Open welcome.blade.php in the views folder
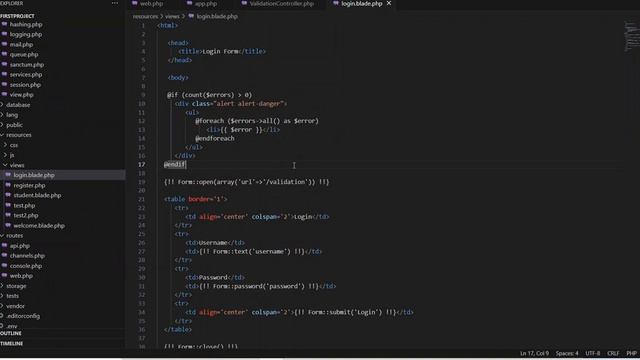The height and width of the screenshot is (360, 640). pyautogui.click(x=39, y=226)
